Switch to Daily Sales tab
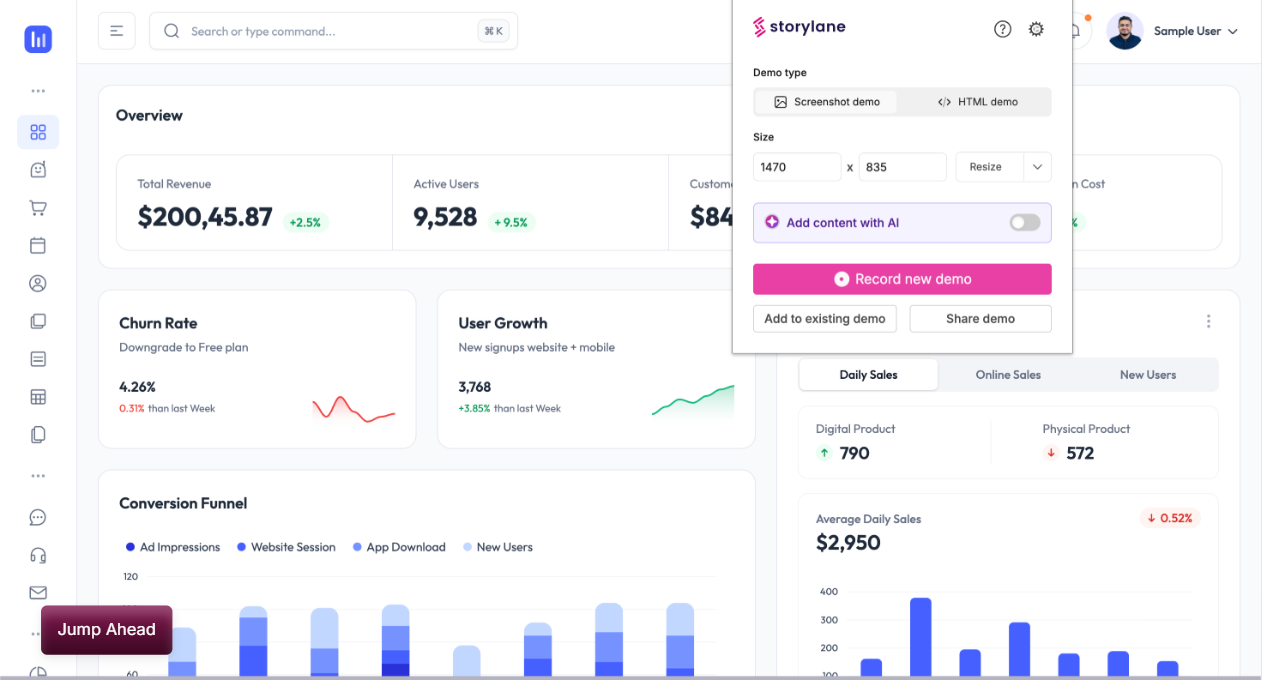The width and height of the screenshot is (1262, 680). [x=868, y=375]
